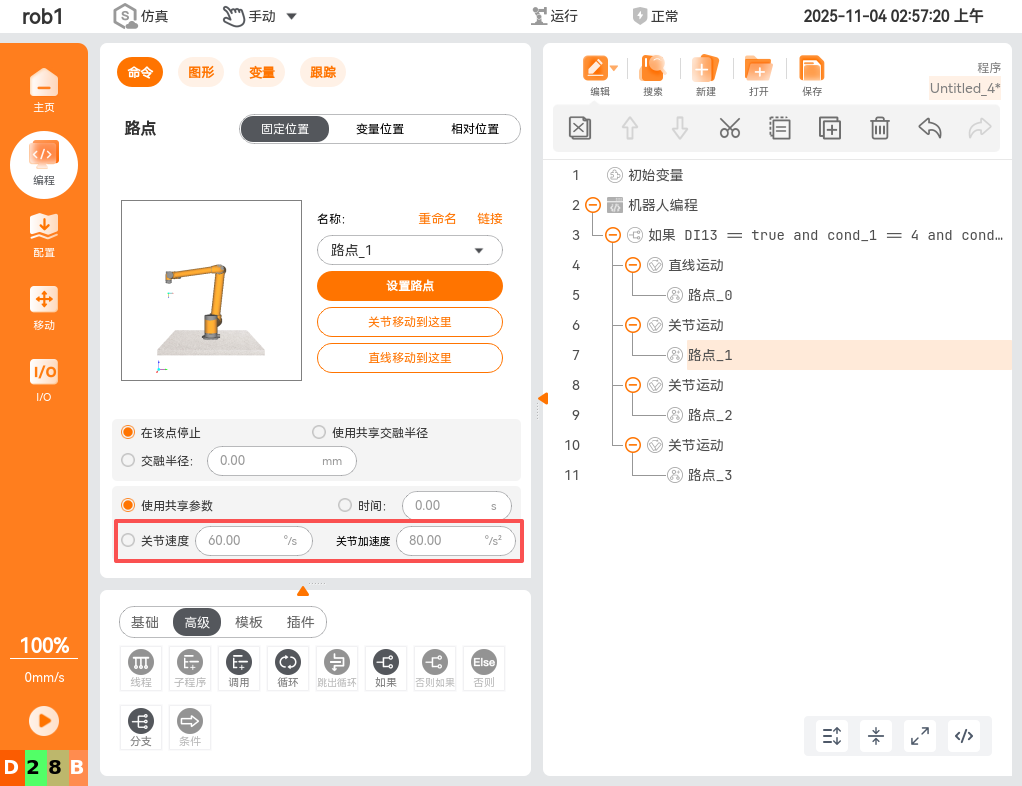This screenshot has width=1022, height=786.
Task: Click the 关节移动到这里 button
Action: coord(409,322)
